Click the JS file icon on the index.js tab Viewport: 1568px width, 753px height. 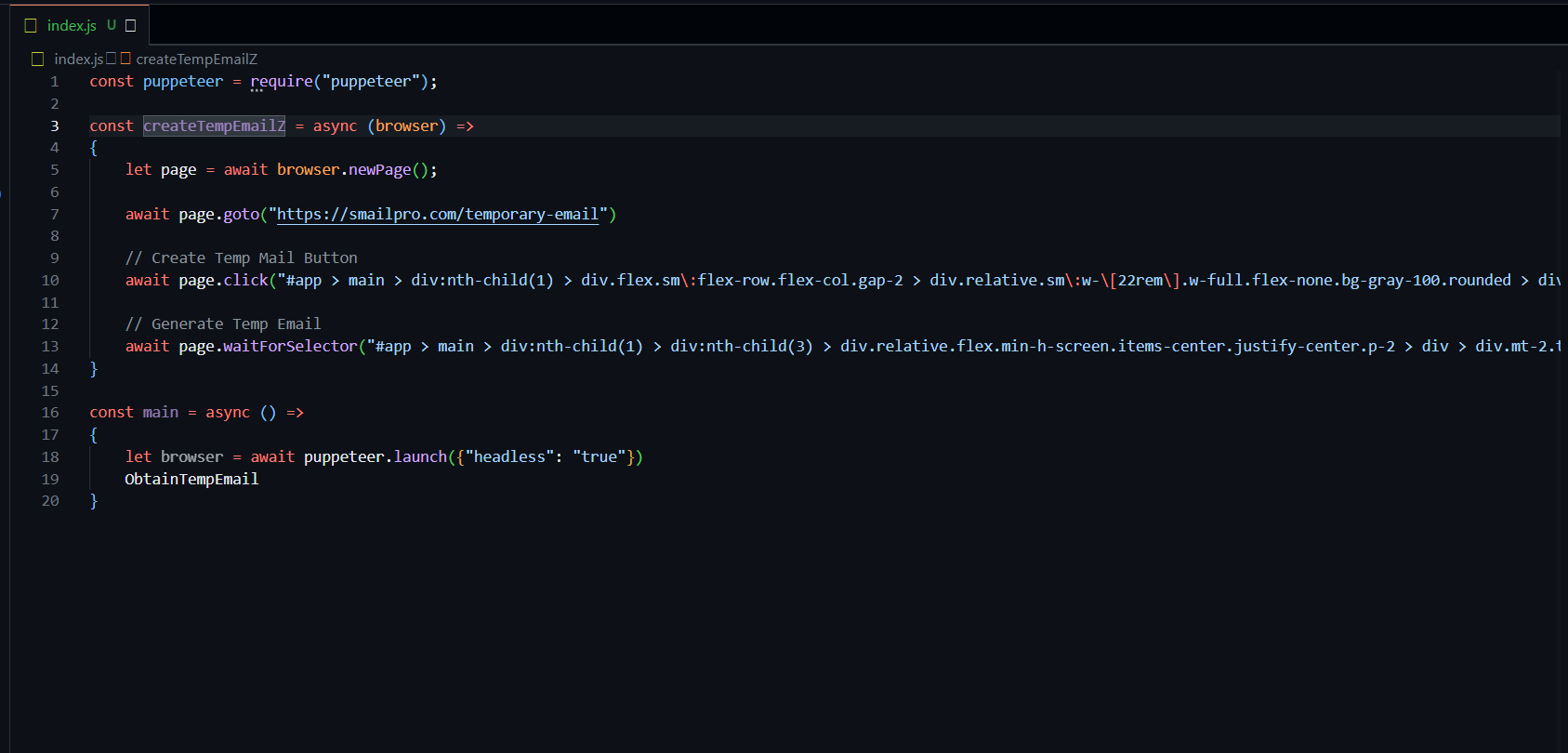tap(31, 26)
